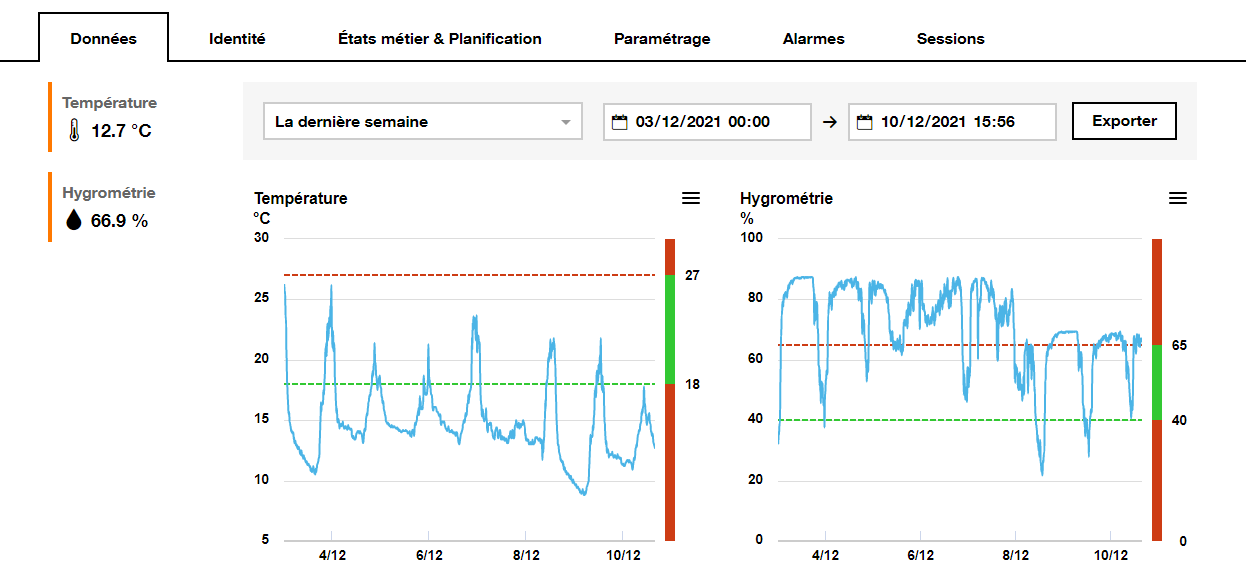Return to the Données tab
1246x577 pixels.
coord(103,38)
